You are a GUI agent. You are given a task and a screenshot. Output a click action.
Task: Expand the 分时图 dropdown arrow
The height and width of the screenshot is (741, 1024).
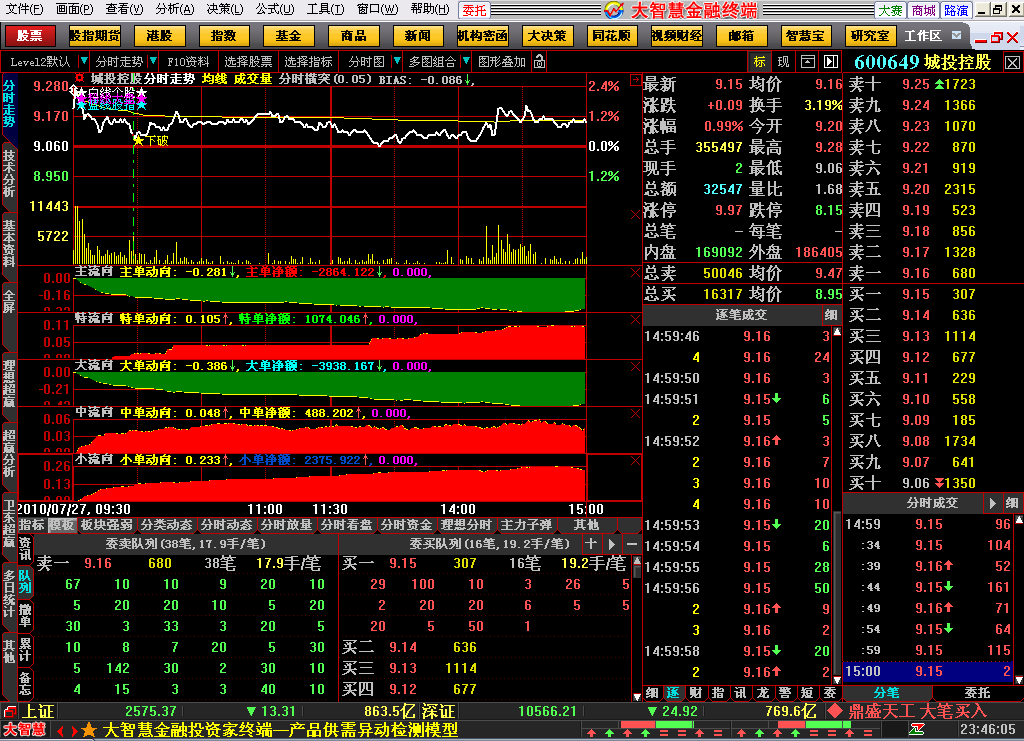tap(396, 61)
